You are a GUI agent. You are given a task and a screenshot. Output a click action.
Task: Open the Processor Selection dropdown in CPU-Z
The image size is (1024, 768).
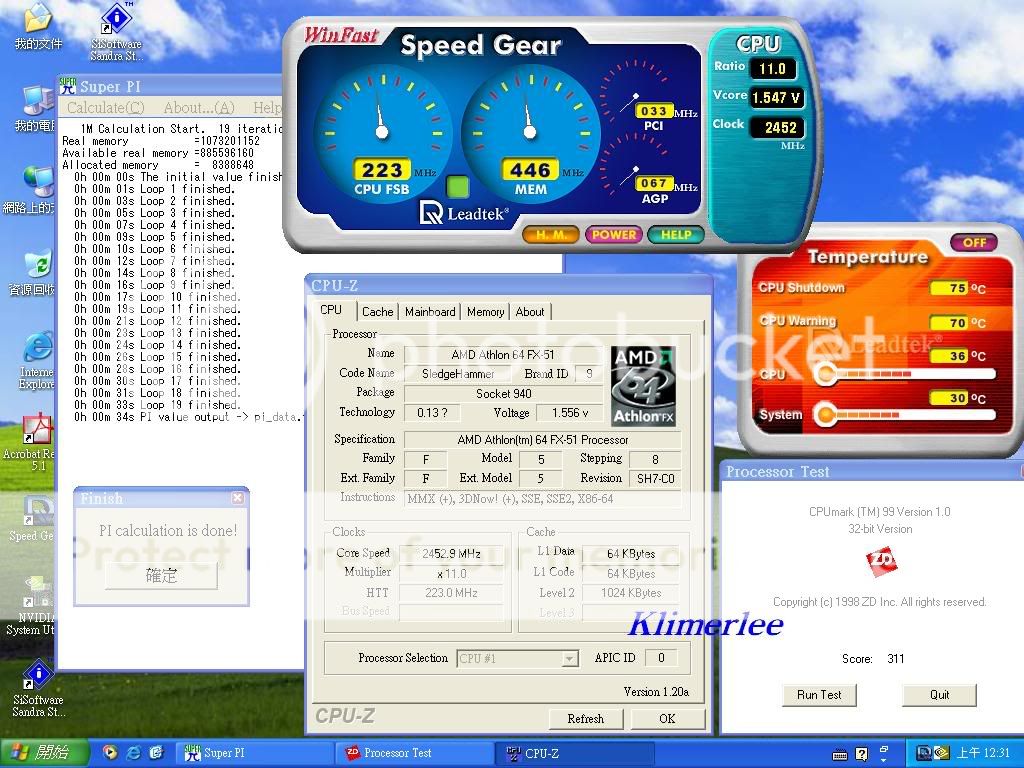[570, 659]
